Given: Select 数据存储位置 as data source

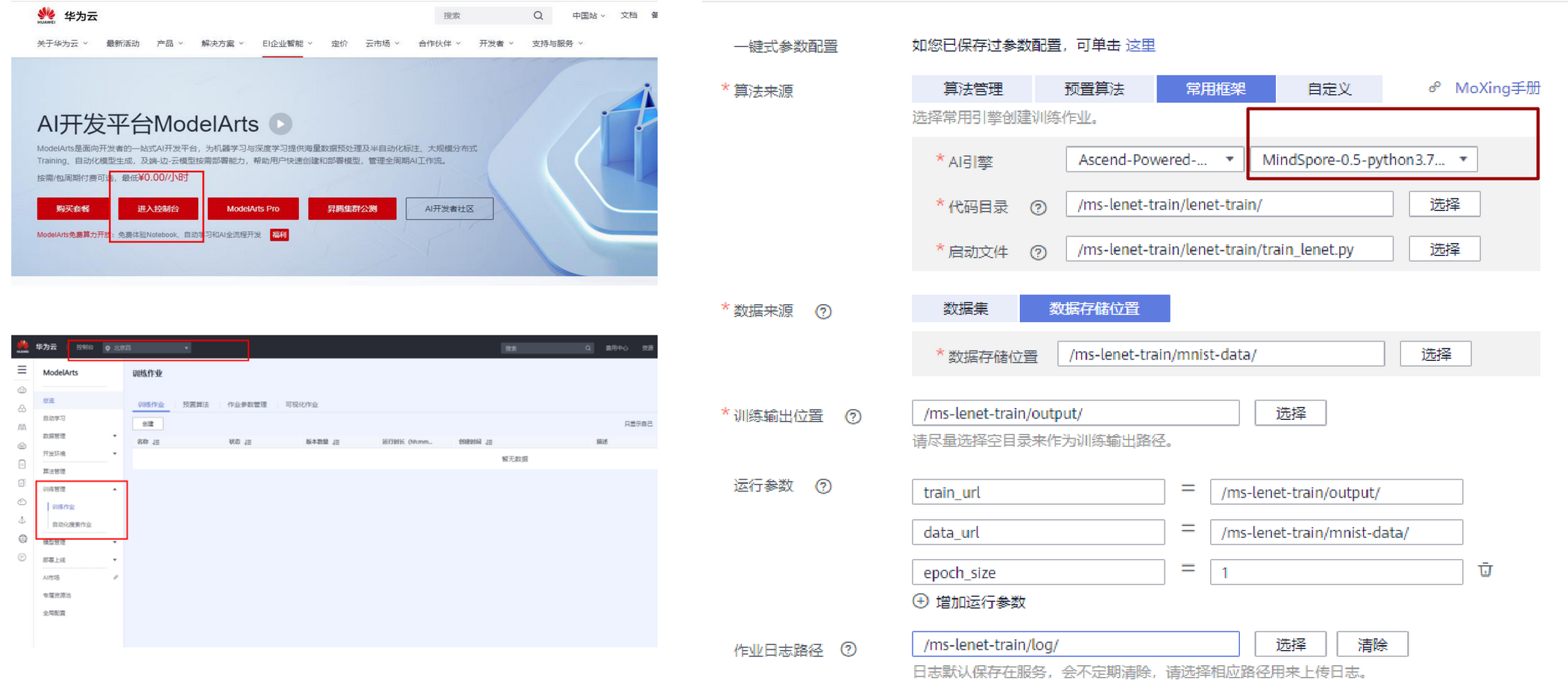Looking at the screenshot, I should [x=1095, y=309].
